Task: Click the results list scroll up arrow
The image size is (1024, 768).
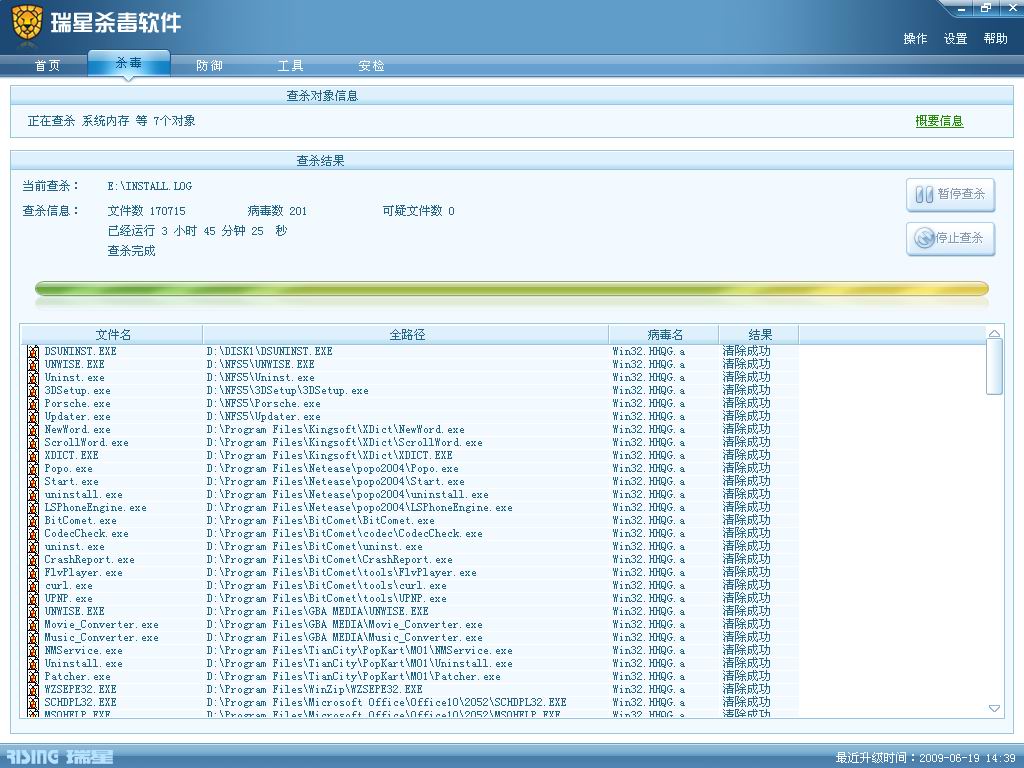Action: 994,334
